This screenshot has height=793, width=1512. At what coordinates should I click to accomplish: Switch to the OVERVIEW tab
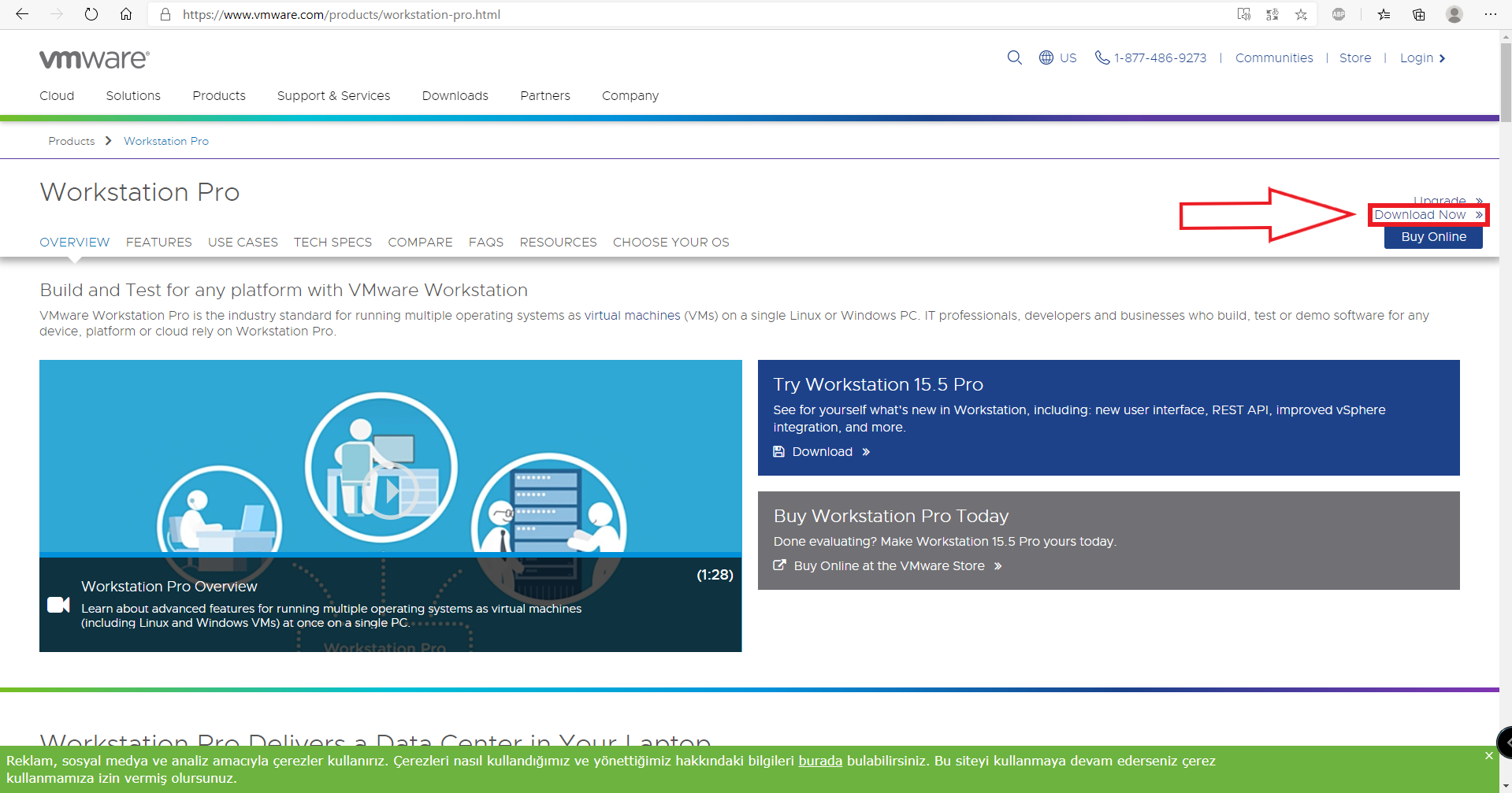click(x=75, y=243)
